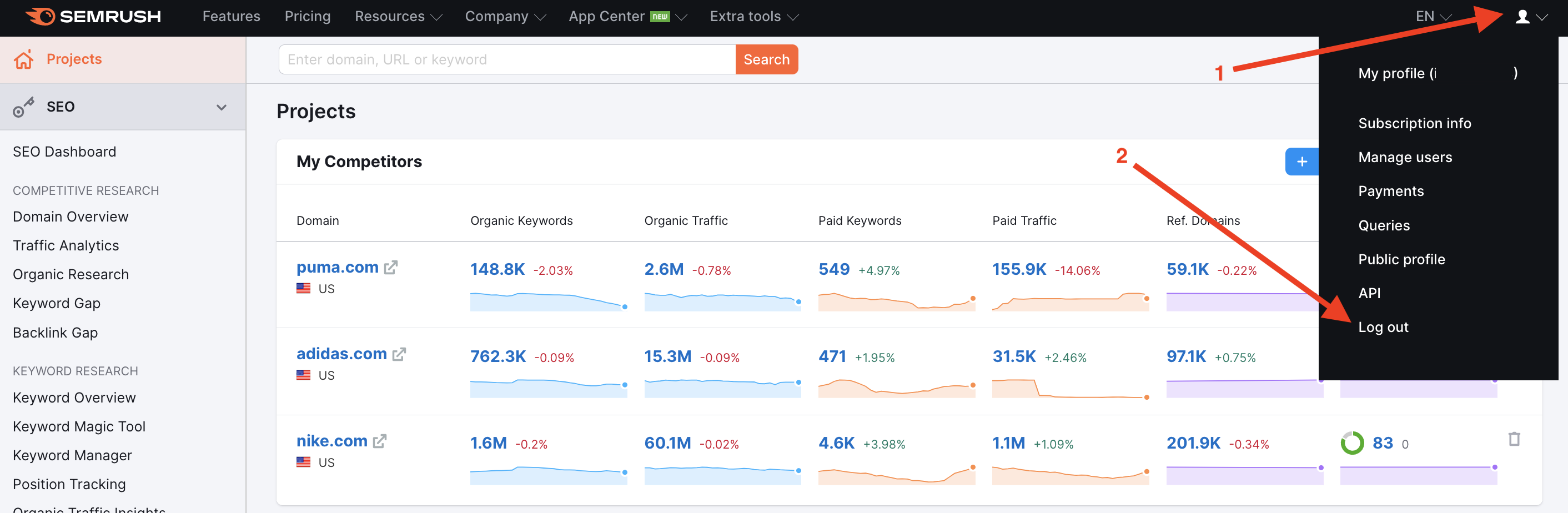Click adidas.com paid traffic 31.5K
Viewport: 1568px width, 513px height.
[x=1014, y=356]
